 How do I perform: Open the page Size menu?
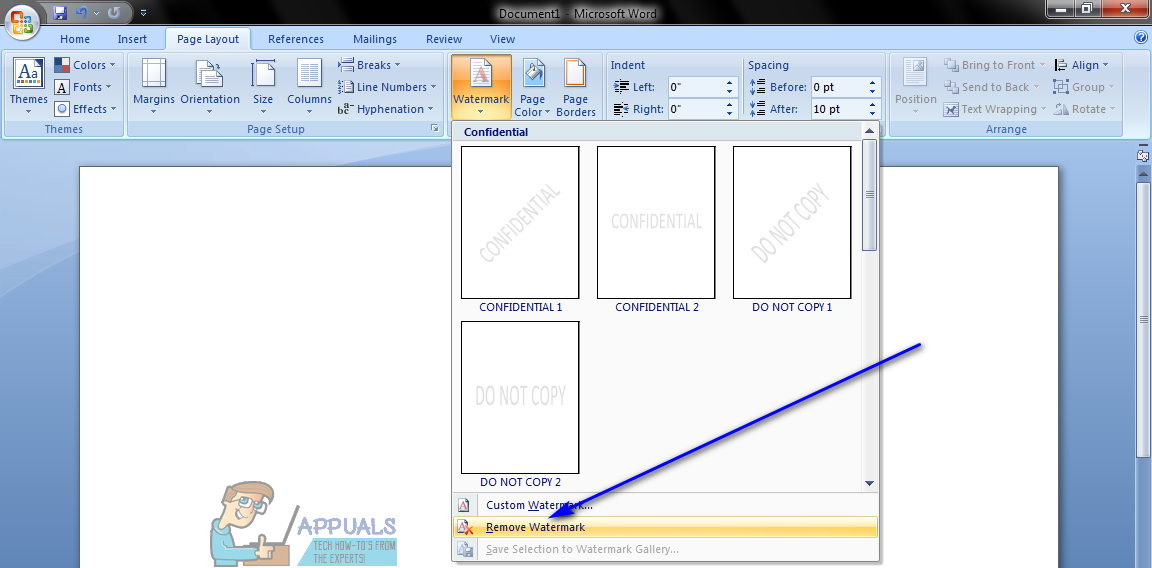pyautogui.click(x=263, y=87)
